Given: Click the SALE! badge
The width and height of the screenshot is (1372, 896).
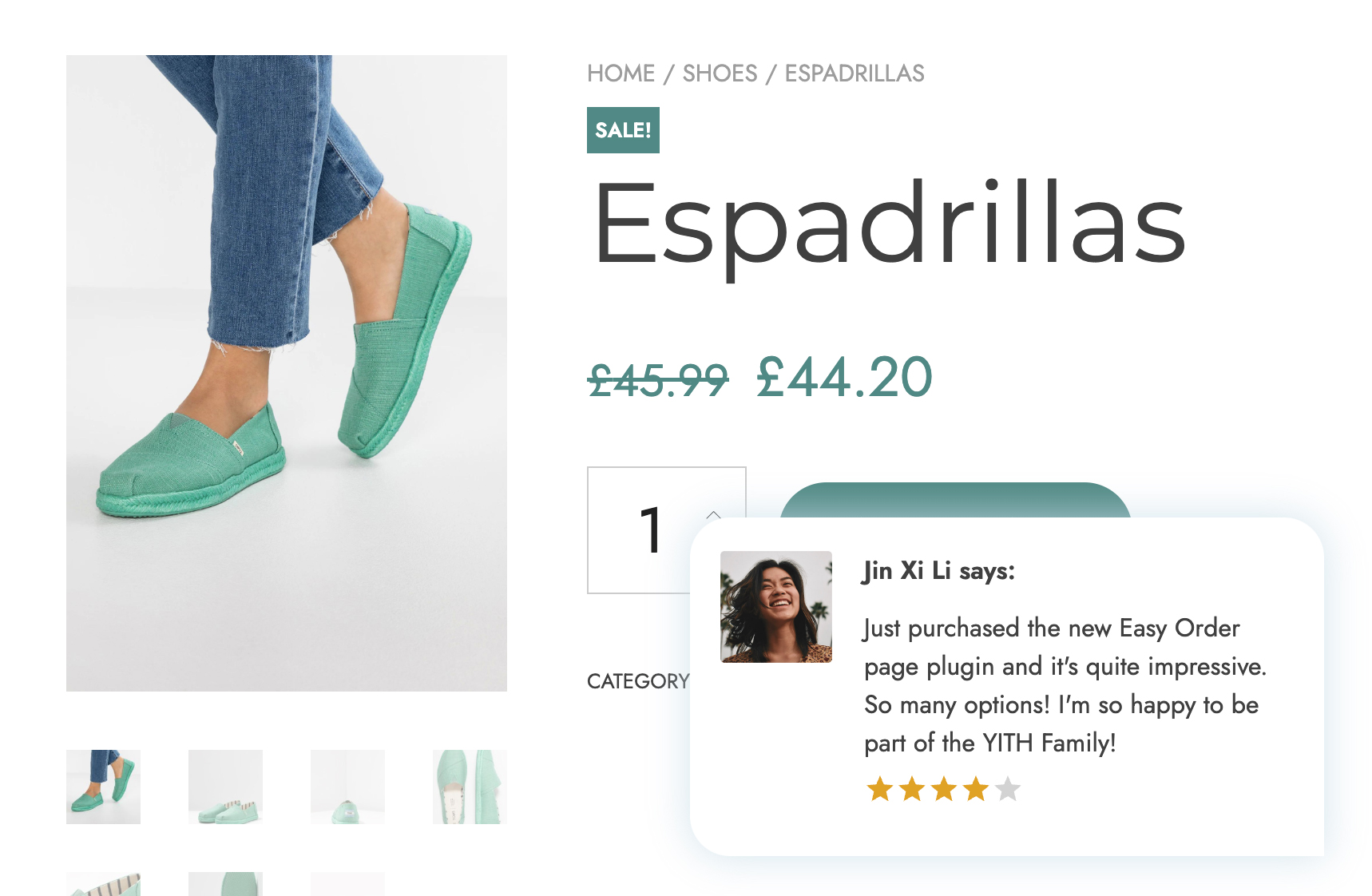Looking at the screenshot, I should 623,130.
